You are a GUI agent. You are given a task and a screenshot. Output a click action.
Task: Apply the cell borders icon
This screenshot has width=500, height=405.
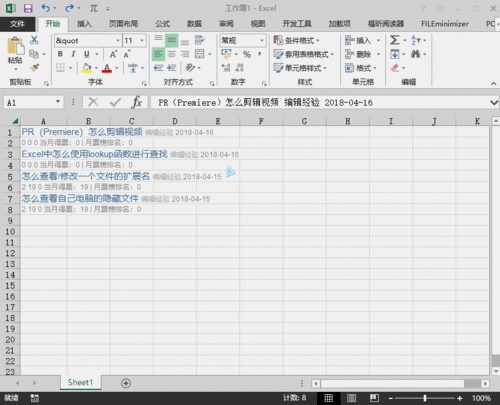(x=60, y=68)
